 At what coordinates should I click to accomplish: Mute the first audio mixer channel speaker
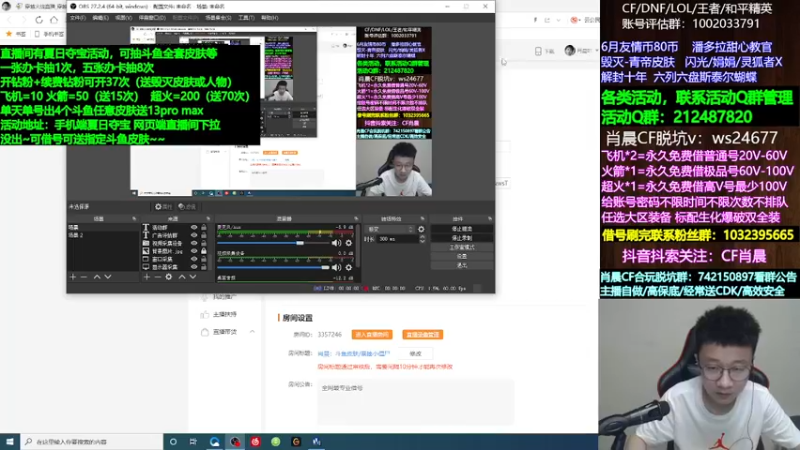pos(336,243)
